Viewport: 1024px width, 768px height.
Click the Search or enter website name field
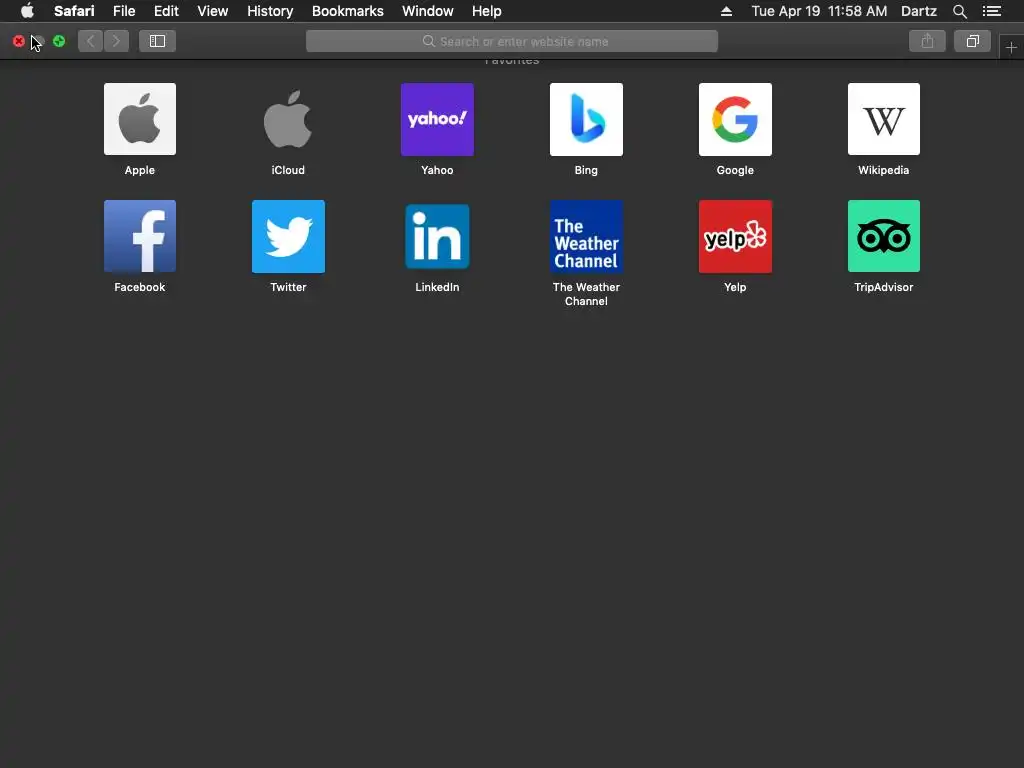click(x=512, y=41)
